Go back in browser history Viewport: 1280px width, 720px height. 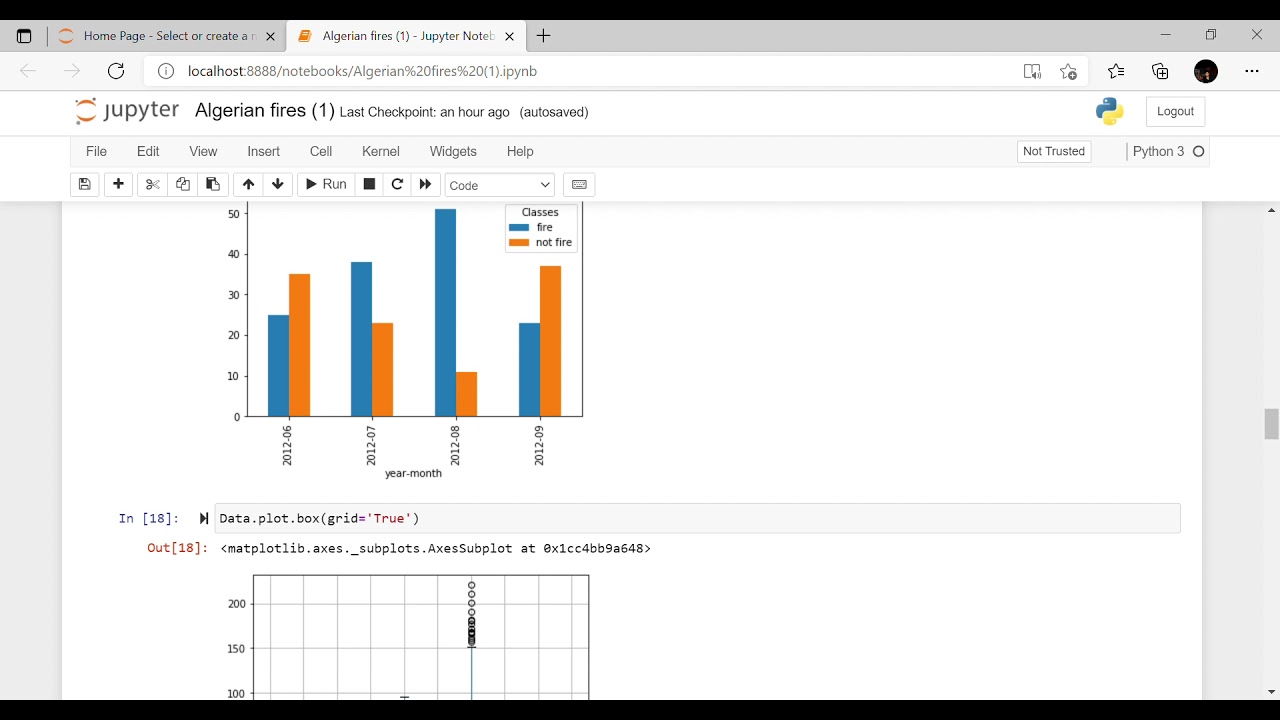click(28, 71)
